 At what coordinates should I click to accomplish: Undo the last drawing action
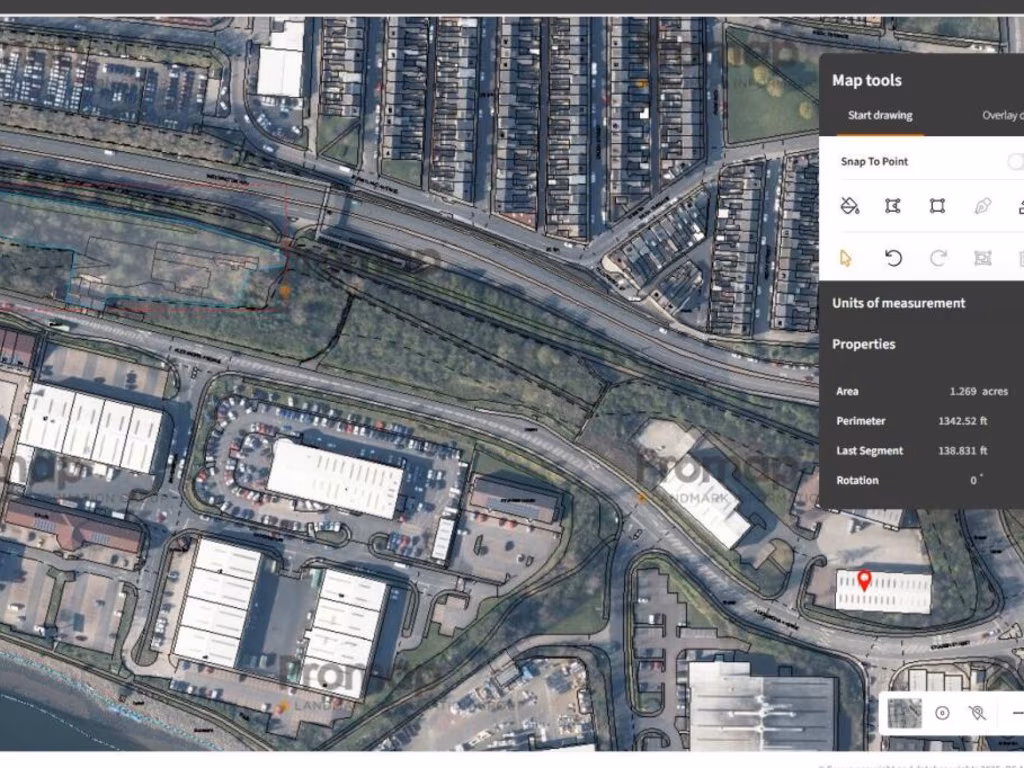(893, 258)
